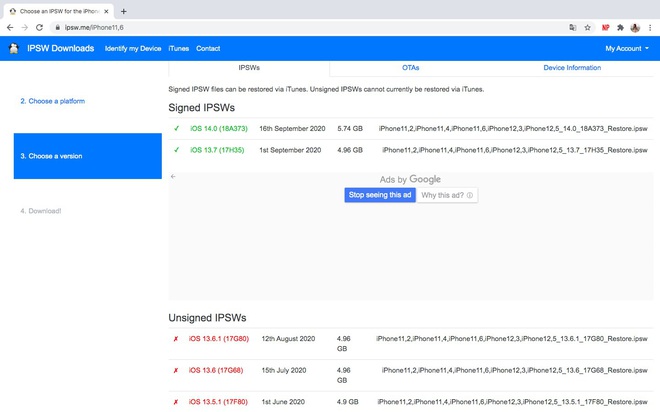Open the Chrome three-dot menu
660x412 pixels.
pos(650,27)
